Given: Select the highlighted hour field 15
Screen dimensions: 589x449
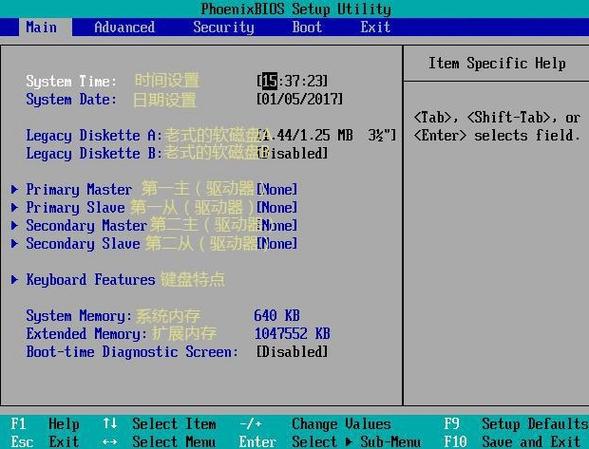Looking at the screenshot, I should [x=269, y=81].
